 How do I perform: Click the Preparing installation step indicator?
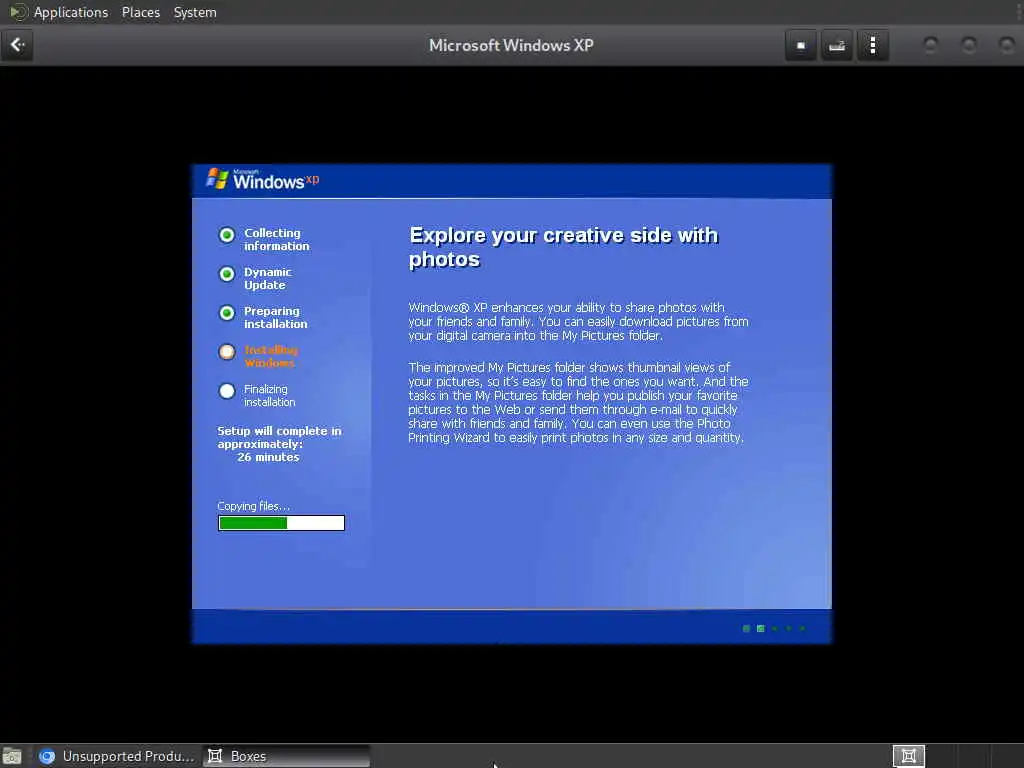(x=227, y=313)
